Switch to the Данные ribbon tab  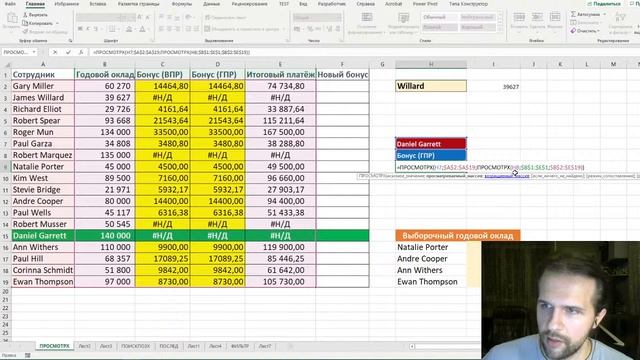(211, 4)
